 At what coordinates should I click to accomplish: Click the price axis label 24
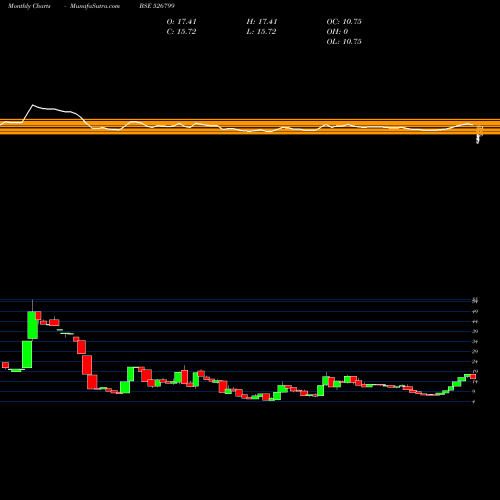pyautogui.click(x=475, y=361)
